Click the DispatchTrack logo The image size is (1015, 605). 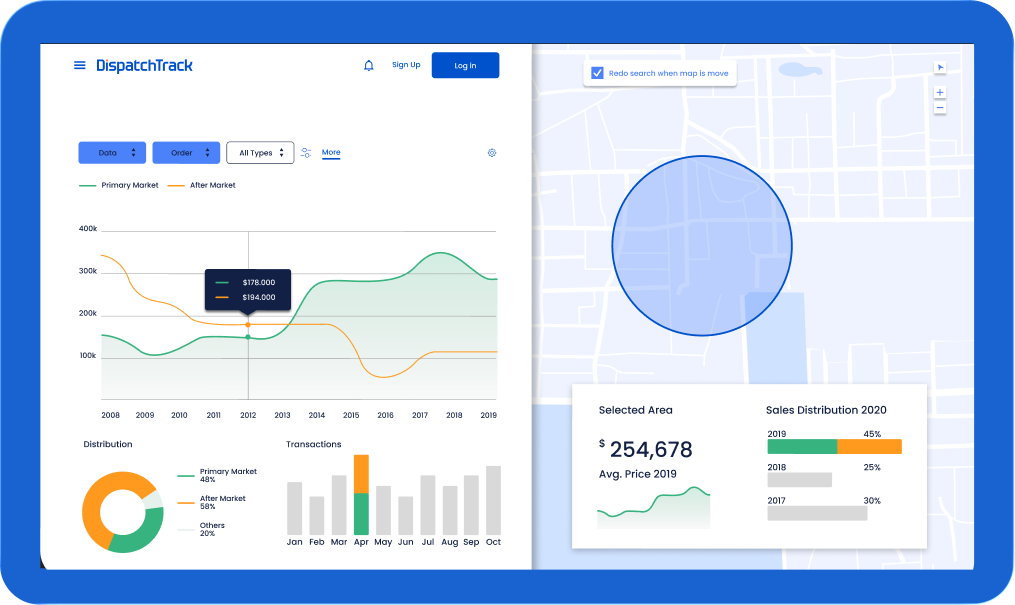tap(144, 65)
